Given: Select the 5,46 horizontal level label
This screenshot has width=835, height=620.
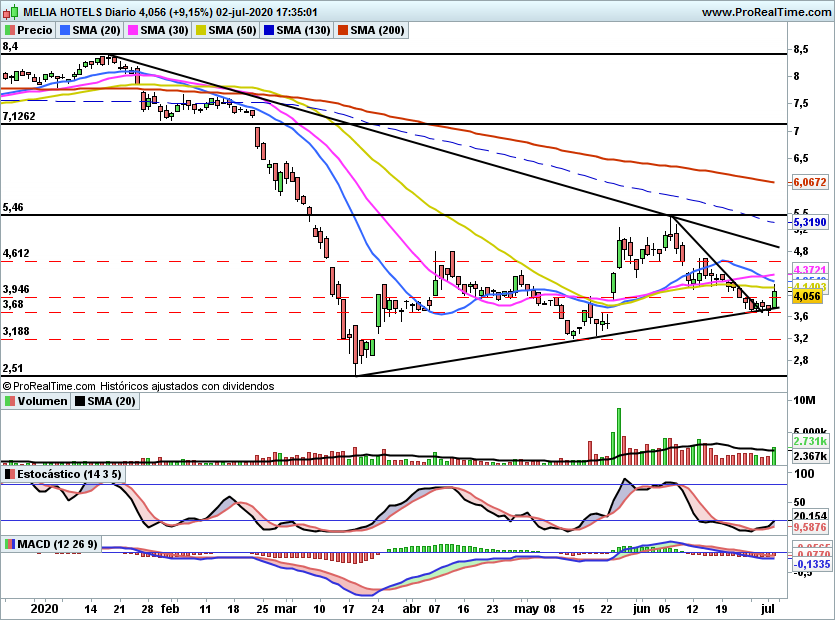Looking at the screenshot, I should 13,207.
